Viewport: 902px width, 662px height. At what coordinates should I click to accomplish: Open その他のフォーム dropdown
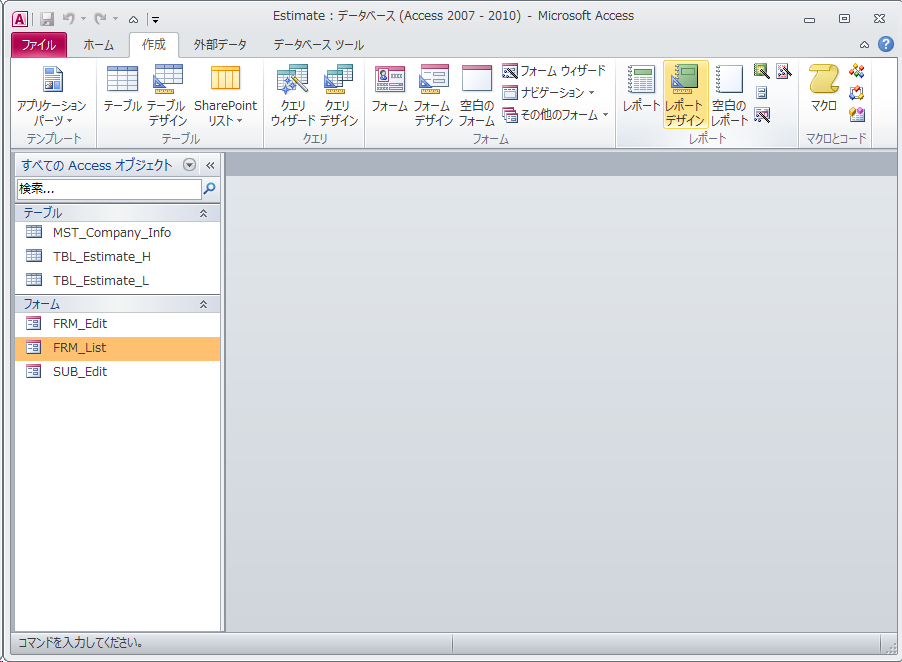click(555, 115)
